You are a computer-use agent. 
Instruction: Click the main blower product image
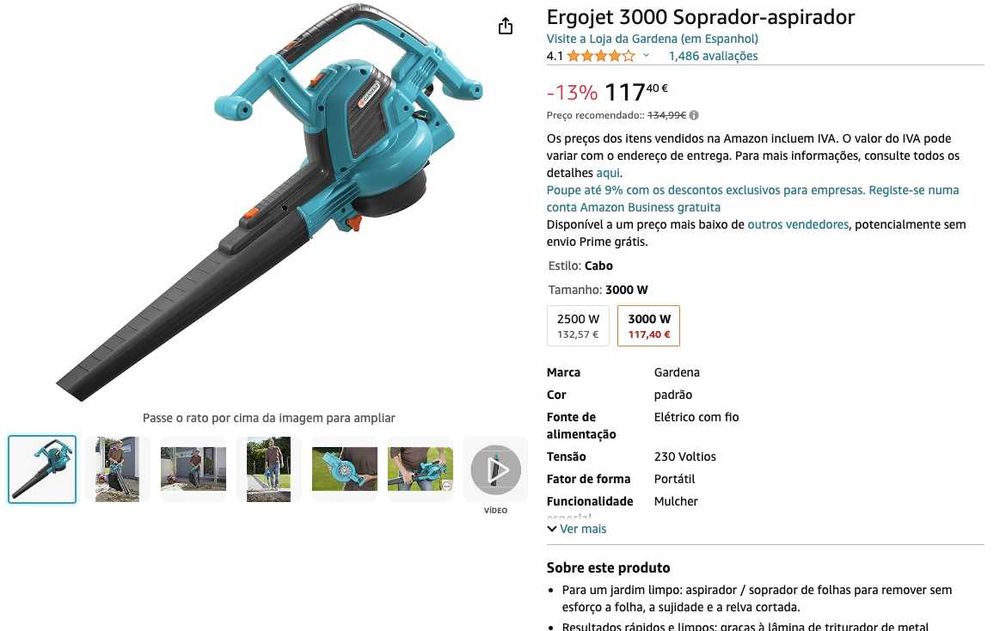269,203
